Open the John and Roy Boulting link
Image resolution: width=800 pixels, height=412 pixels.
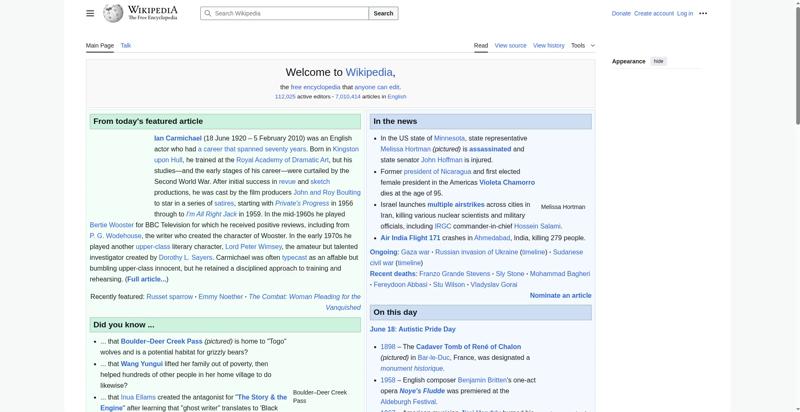click(327, 193)
